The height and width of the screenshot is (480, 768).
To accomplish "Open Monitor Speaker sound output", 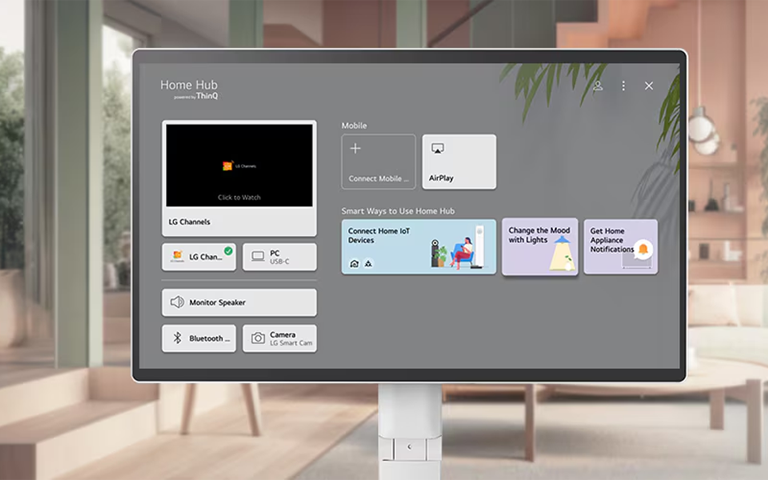I will (x=239, y=302).
